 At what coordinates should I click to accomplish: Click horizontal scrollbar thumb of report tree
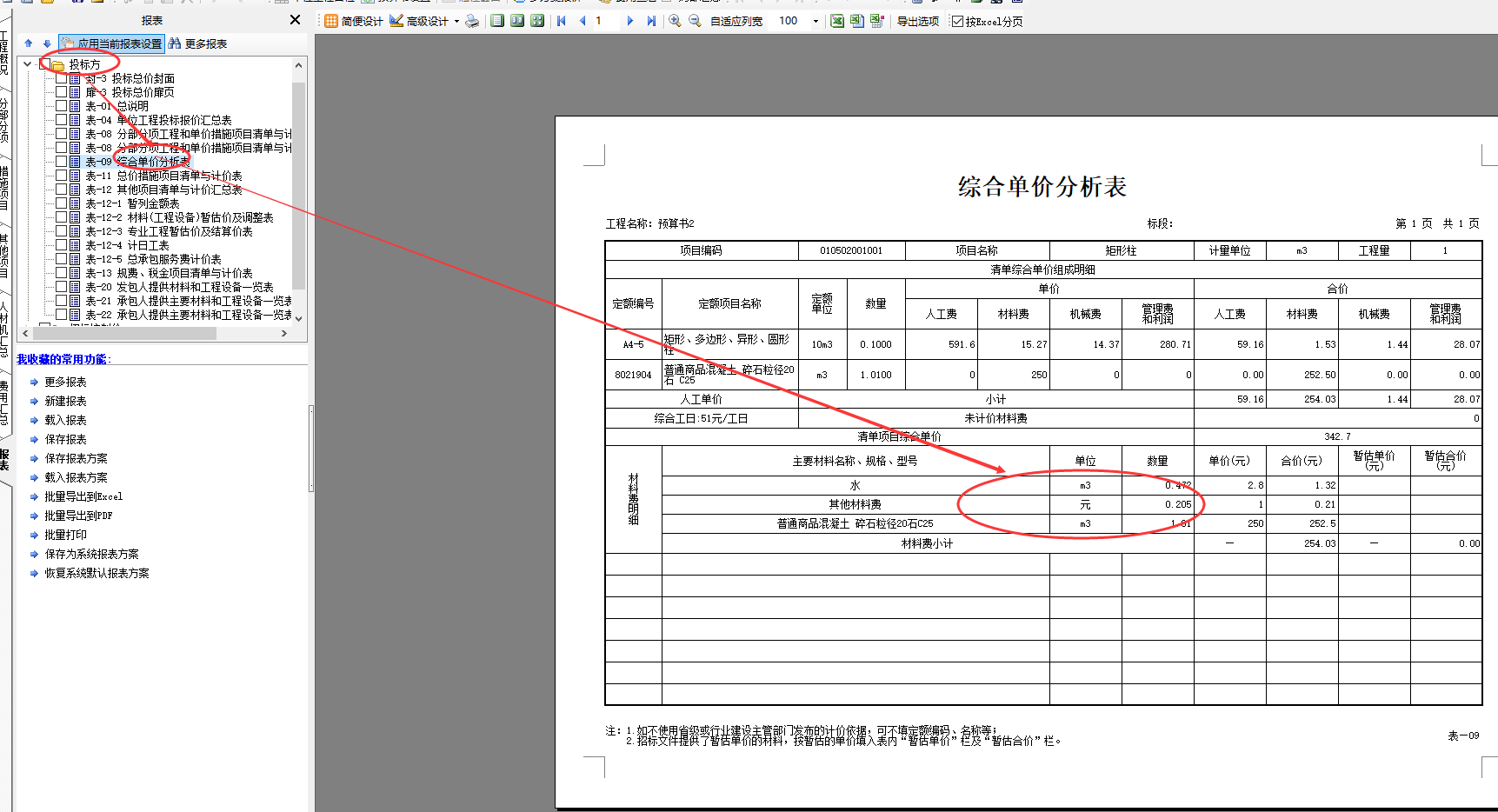(x=124, y=333)
